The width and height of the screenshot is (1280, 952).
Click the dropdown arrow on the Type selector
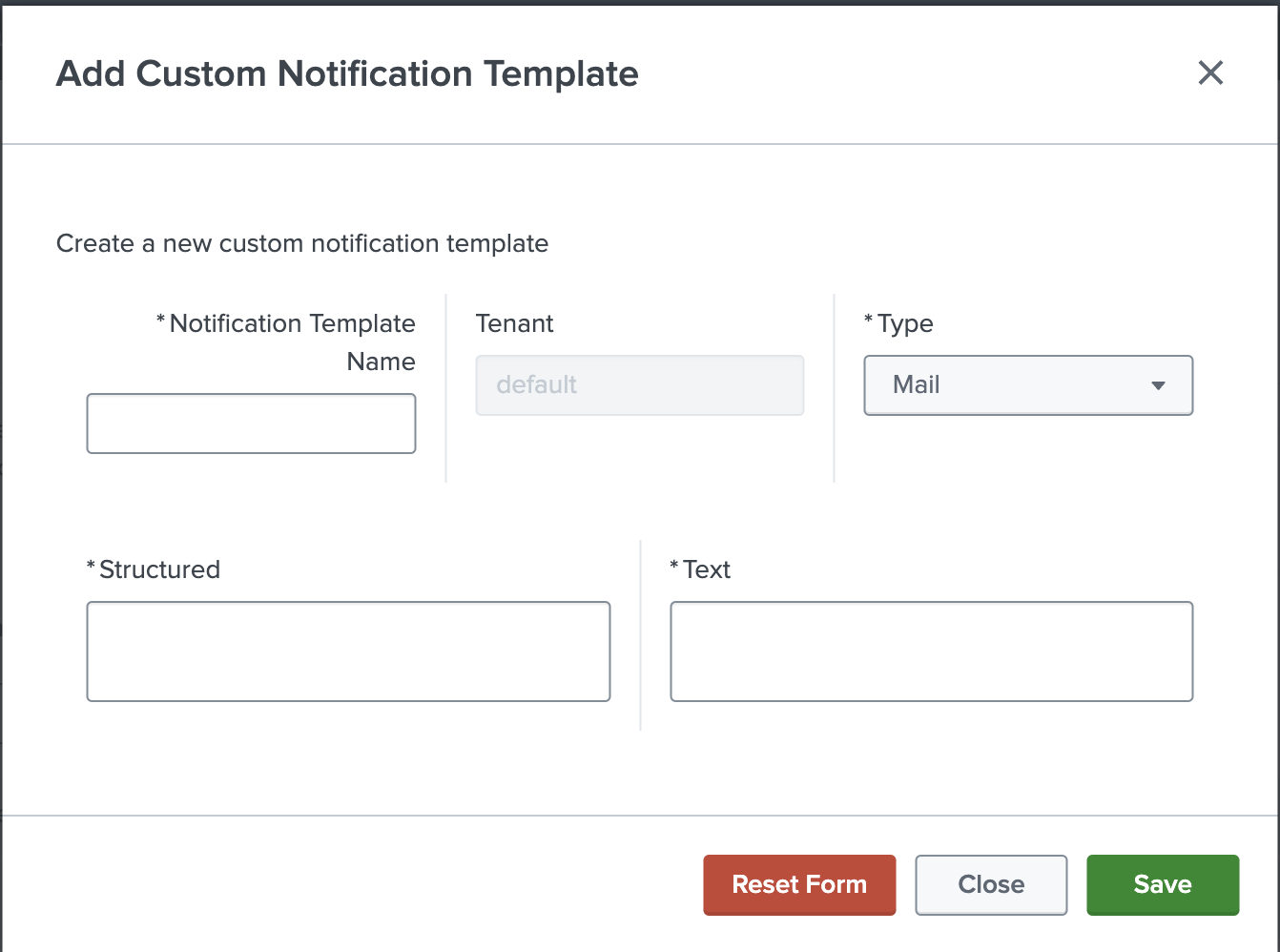click(x=1158, y=385)
